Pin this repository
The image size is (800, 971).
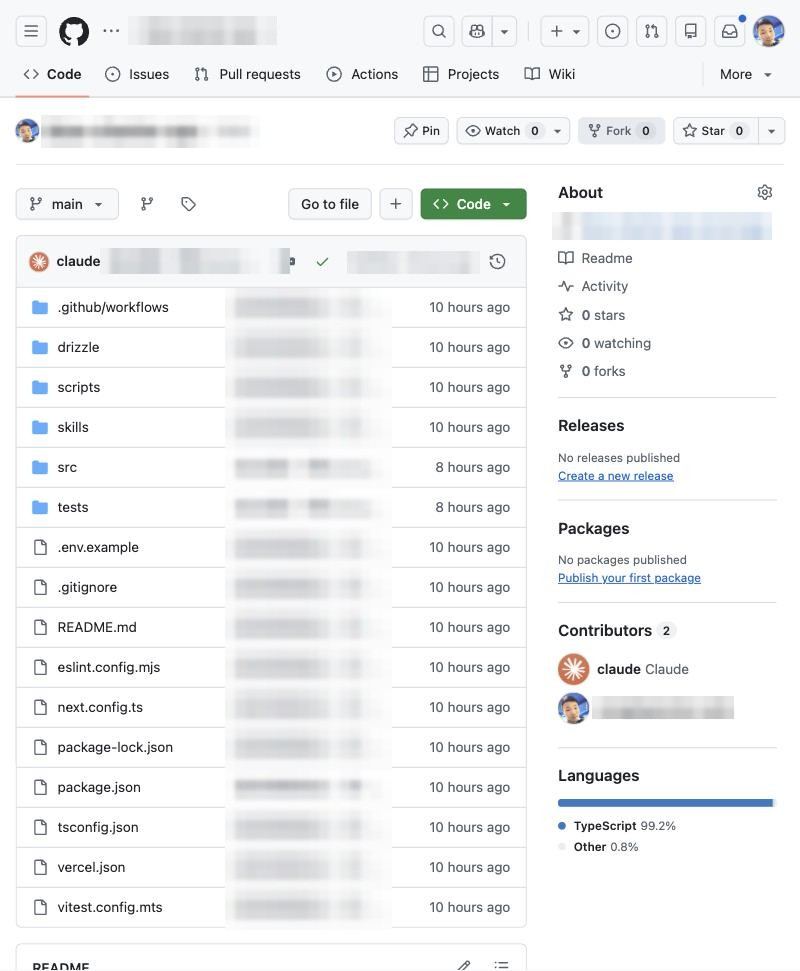tap(421, 131)
